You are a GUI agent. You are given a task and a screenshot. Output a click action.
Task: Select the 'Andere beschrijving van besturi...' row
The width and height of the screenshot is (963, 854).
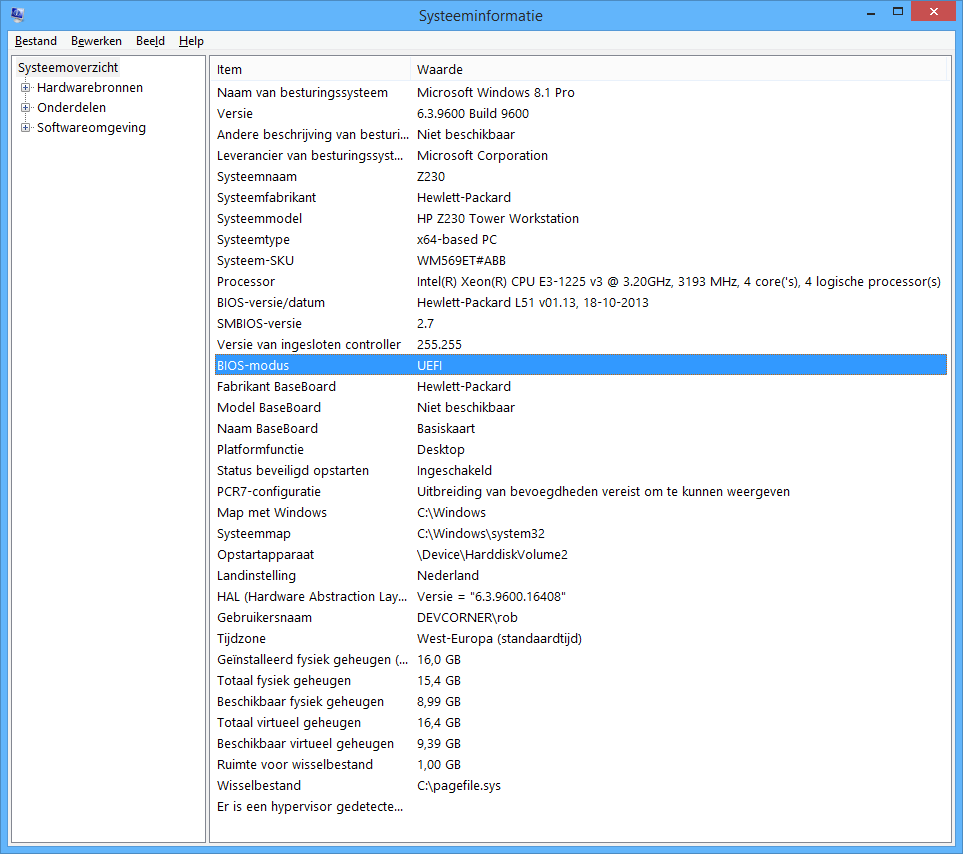(580, 134)
